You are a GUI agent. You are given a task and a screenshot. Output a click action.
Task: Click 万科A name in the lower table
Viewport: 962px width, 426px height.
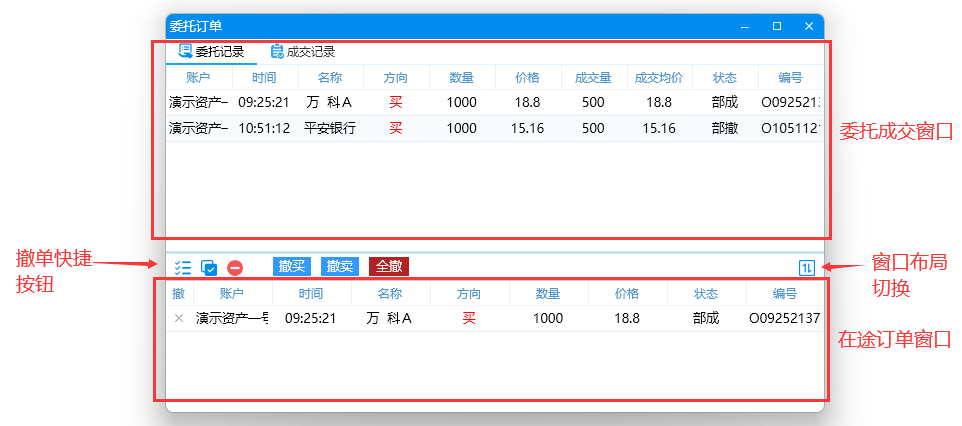point(390,319)
